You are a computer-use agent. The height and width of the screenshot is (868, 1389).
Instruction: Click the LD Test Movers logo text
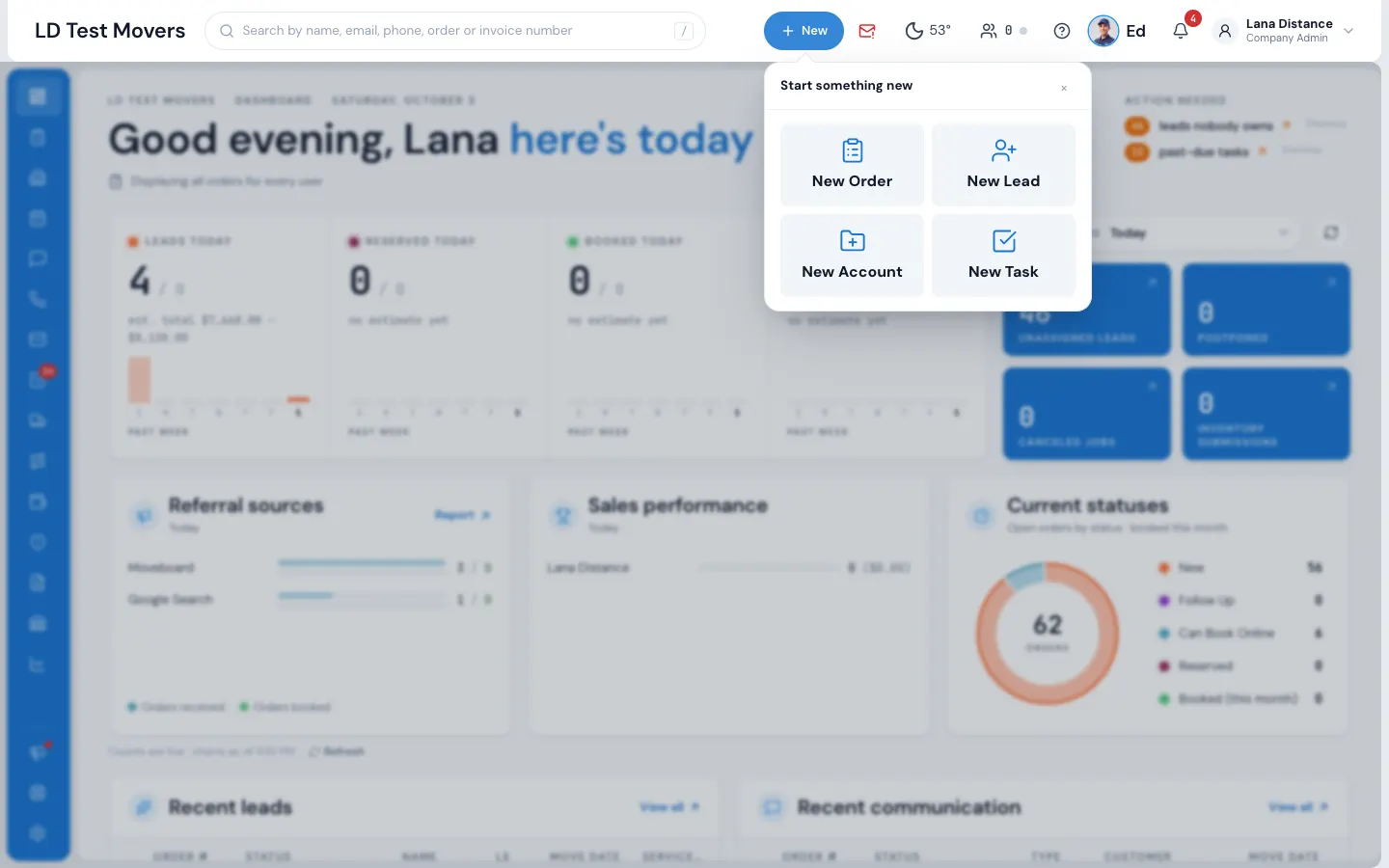click(110, 31)
